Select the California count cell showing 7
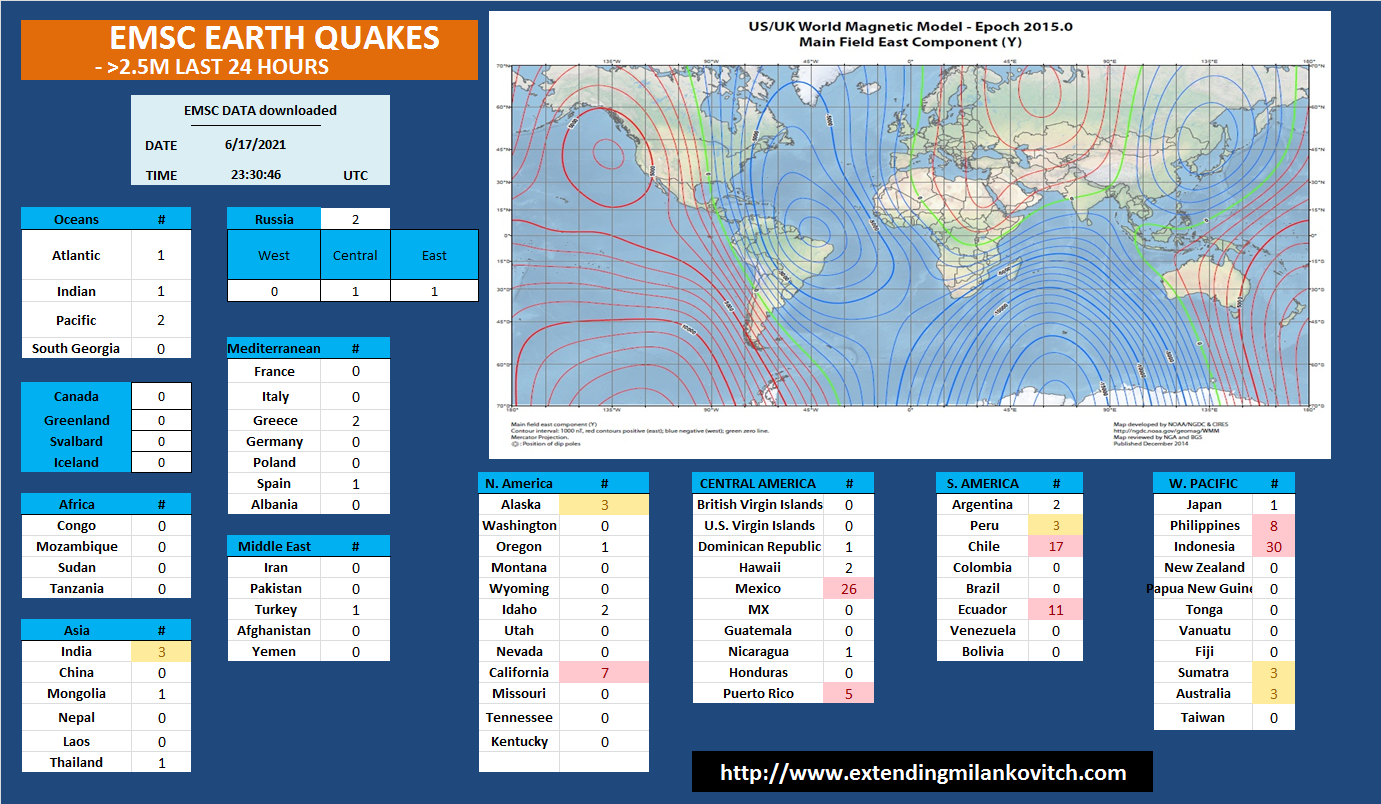 [x=604, y=672]
